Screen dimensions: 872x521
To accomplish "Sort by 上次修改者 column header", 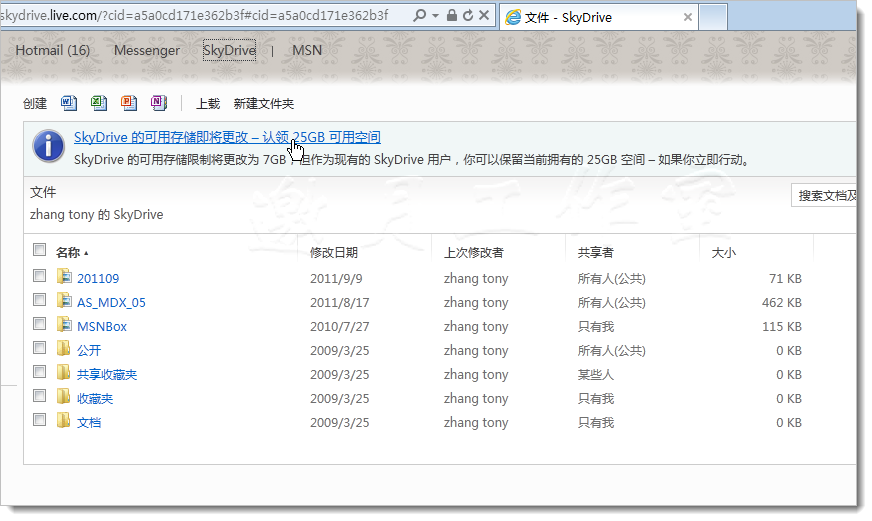I will coord(473,252).
